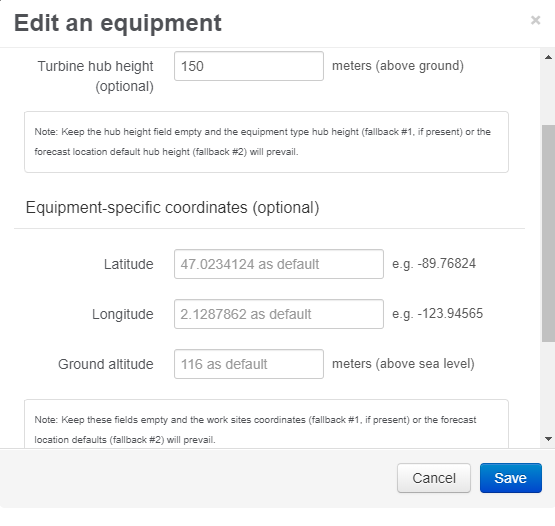Save the equipment changes
Screen dimensions: 555x526
pyautogui.click(x=511, y=478)
